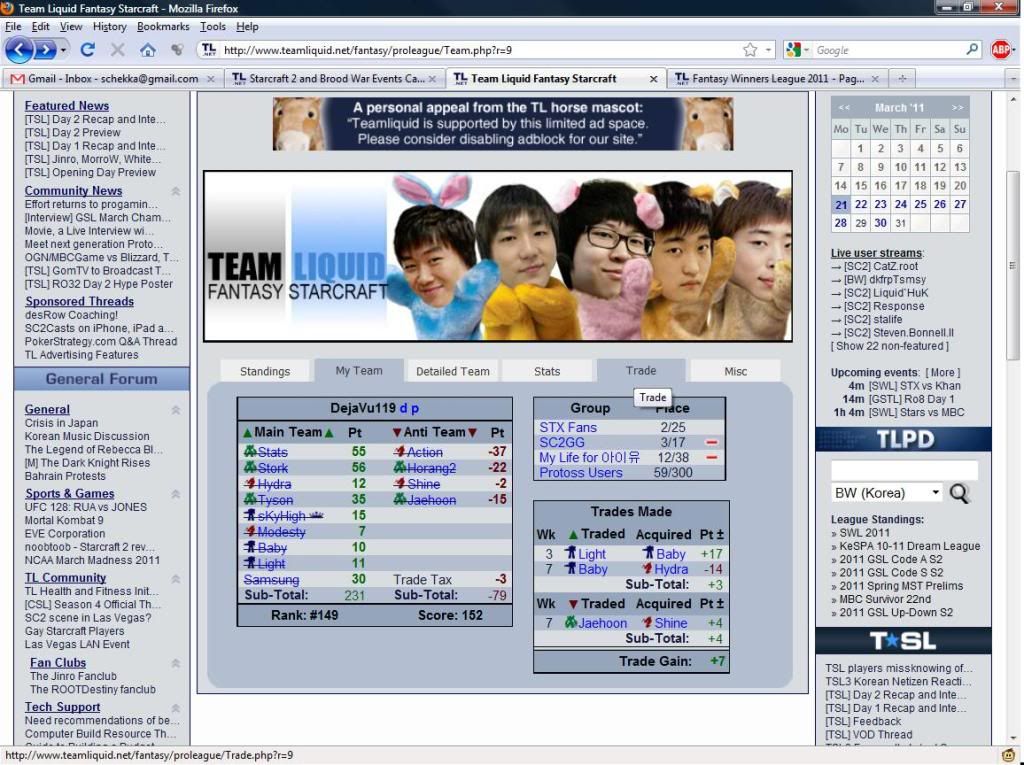
Task: Click the TLPD search text field
Action: pyautogui.click(x=904, y=470)
